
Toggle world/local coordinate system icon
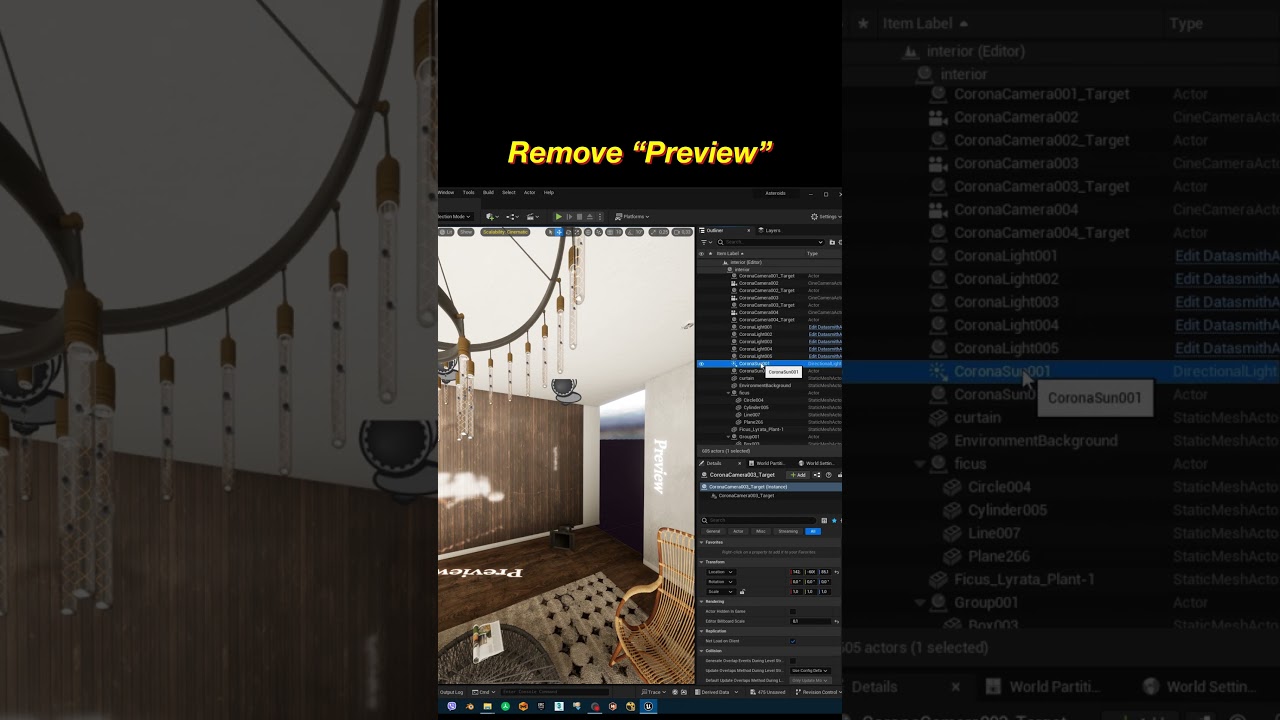(588, 232)
